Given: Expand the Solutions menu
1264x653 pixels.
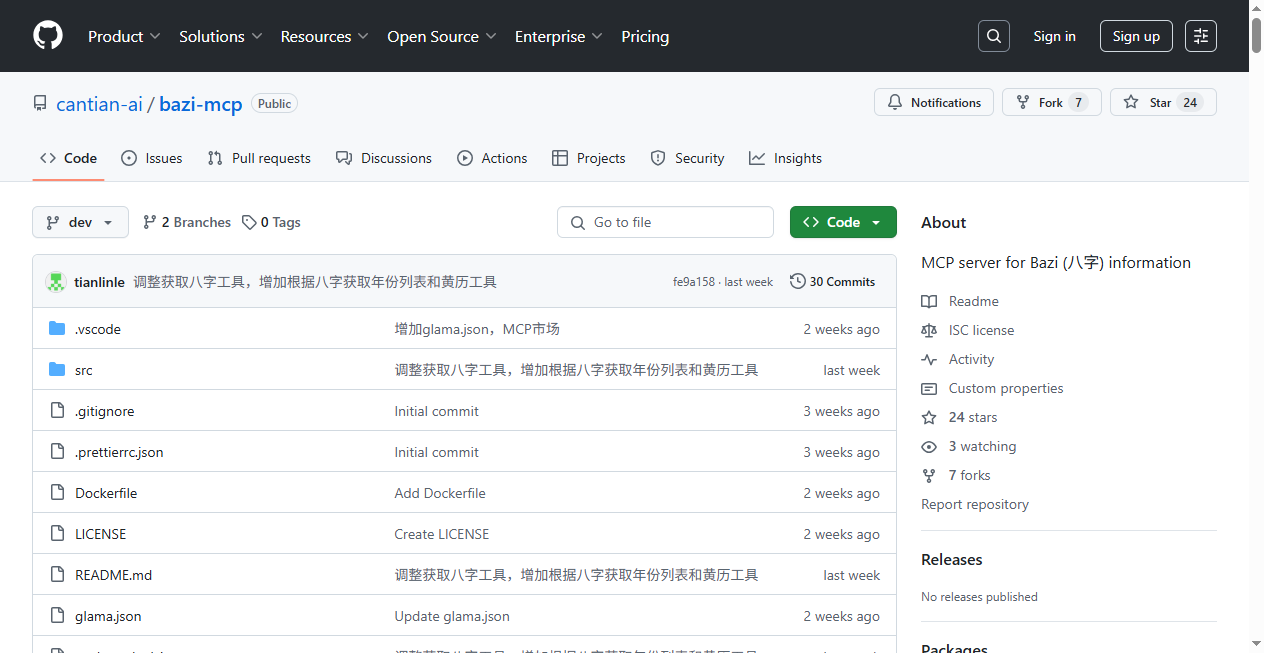Looking at the screenshot, I should 221,36.
